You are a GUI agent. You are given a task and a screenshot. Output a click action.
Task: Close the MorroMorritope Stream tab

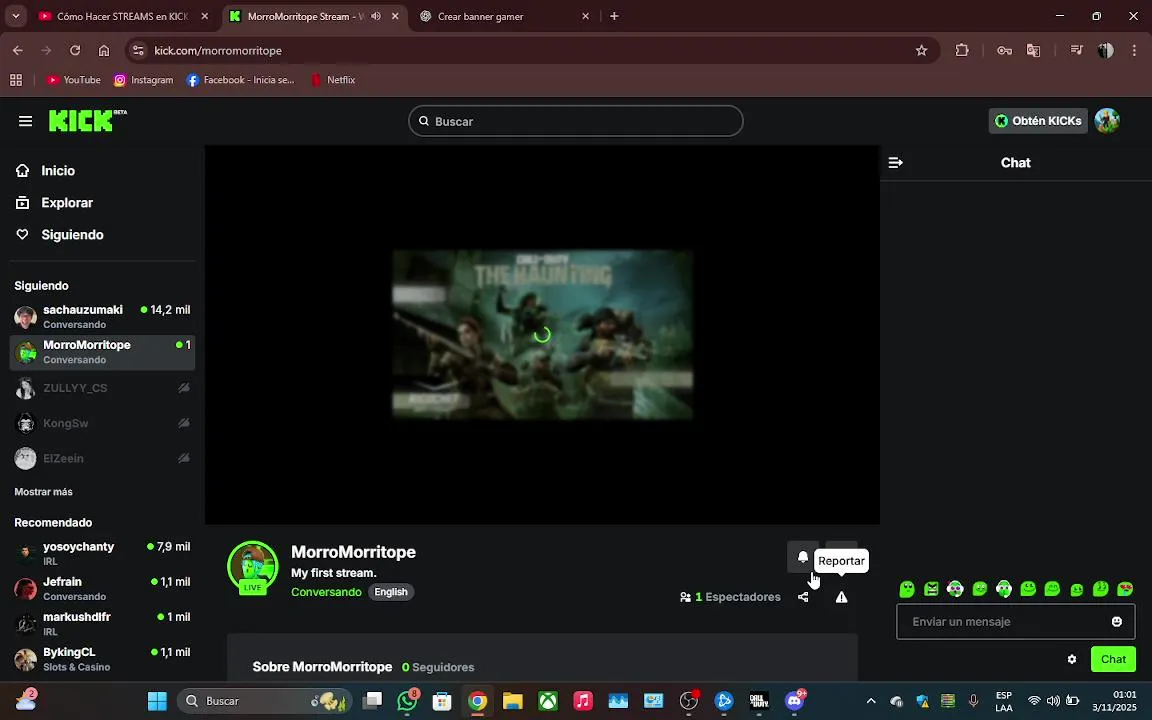click(395, 16)
